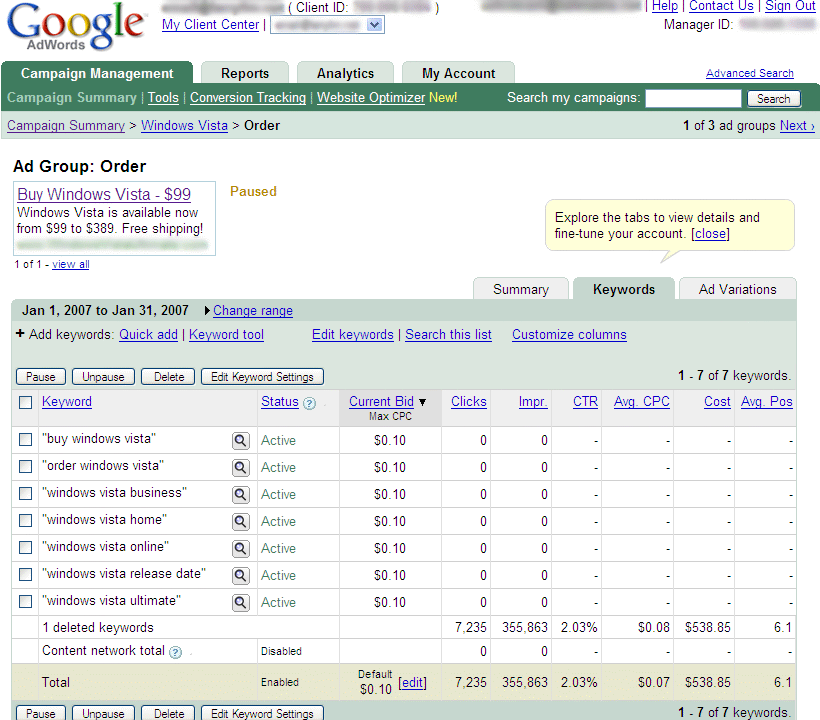Open magnifier for "windows vista release date"
Image resolution: width=820 pixels, height=720 pixels.
click(241, 576)
